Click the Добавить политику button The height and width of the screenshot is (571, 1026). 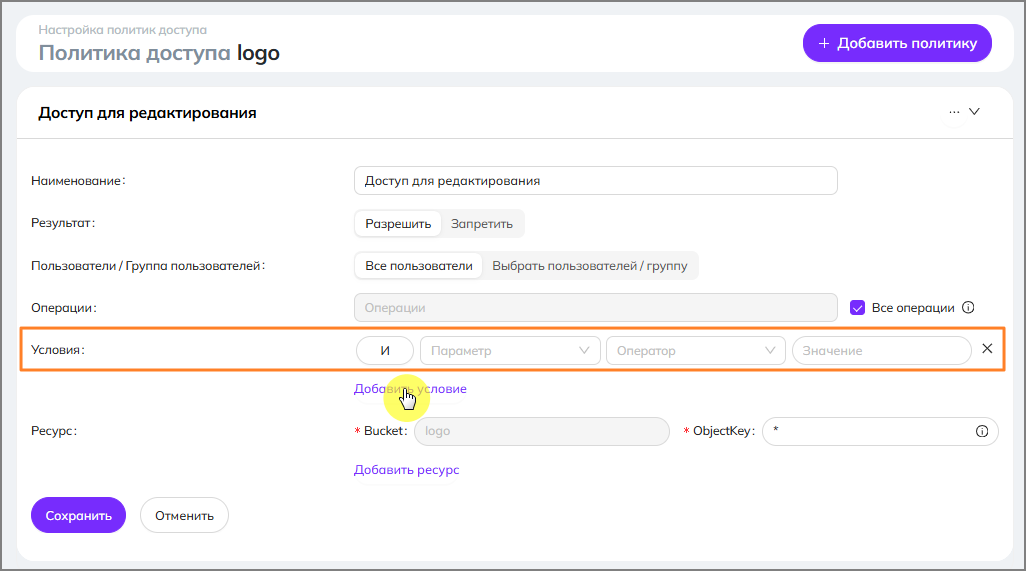(897, 43)
